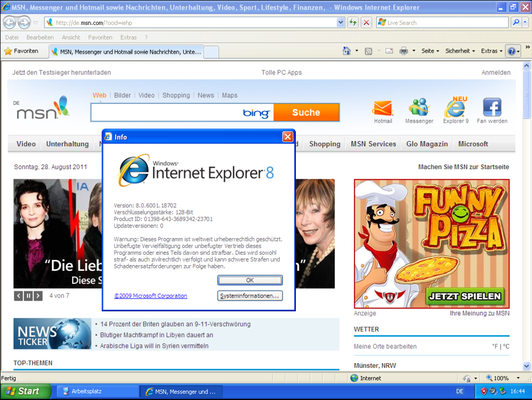Open the Extras menu in menu bar
532x400 pixels.
pyautogui.click(x=128, y=37)
